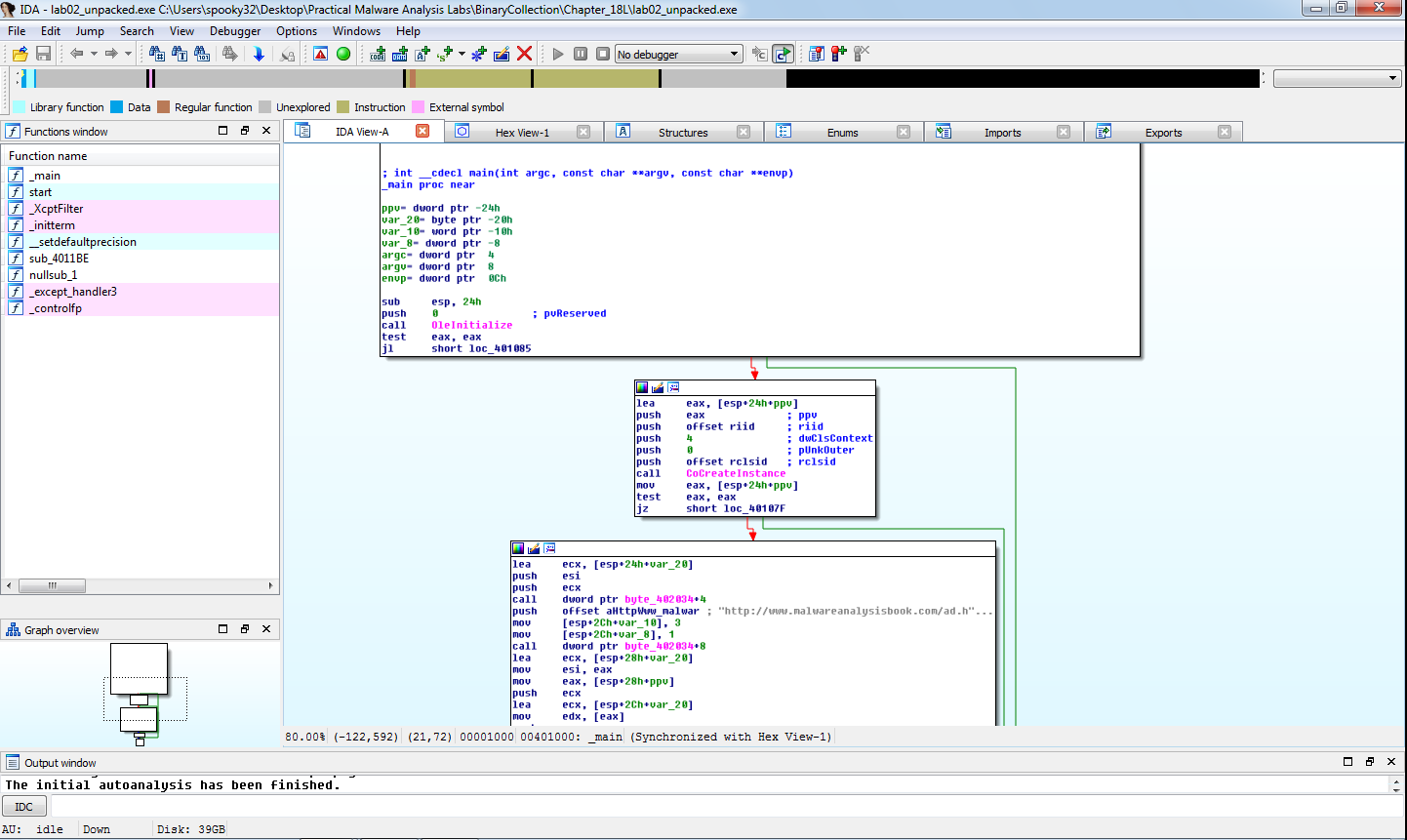1407x840 pixels.
Task: Switch to the Hex View-1 tab
Action: coord(522,132)
